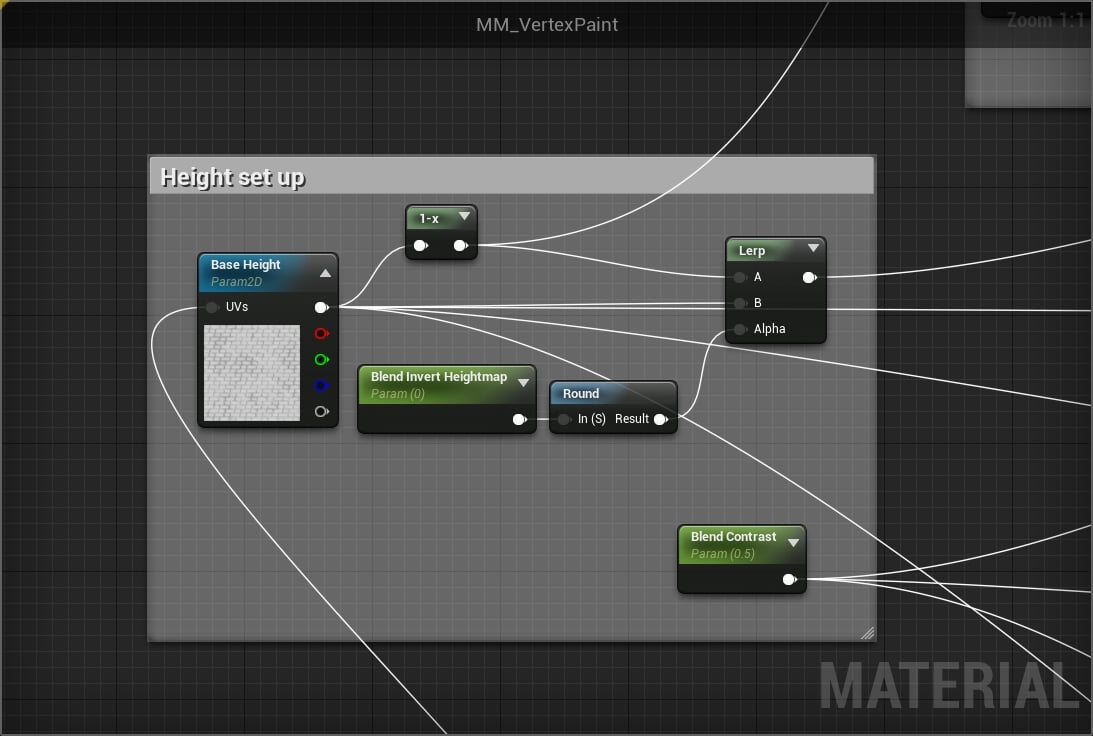Viewport: 1093px width, 736px height.
Task: Click the 1-x node input pin
Action: click(x=420, y=245)
